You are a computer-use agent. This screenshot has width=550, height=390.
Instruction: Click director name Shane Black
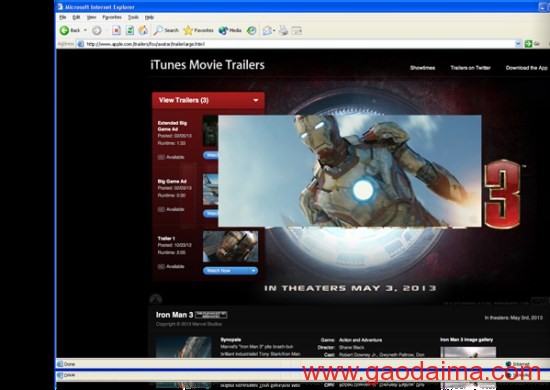tap(351, 348)
